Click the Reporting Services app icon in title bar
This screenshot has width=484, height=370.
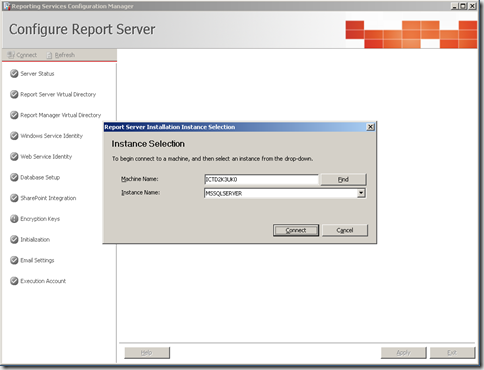coord(7,6)
